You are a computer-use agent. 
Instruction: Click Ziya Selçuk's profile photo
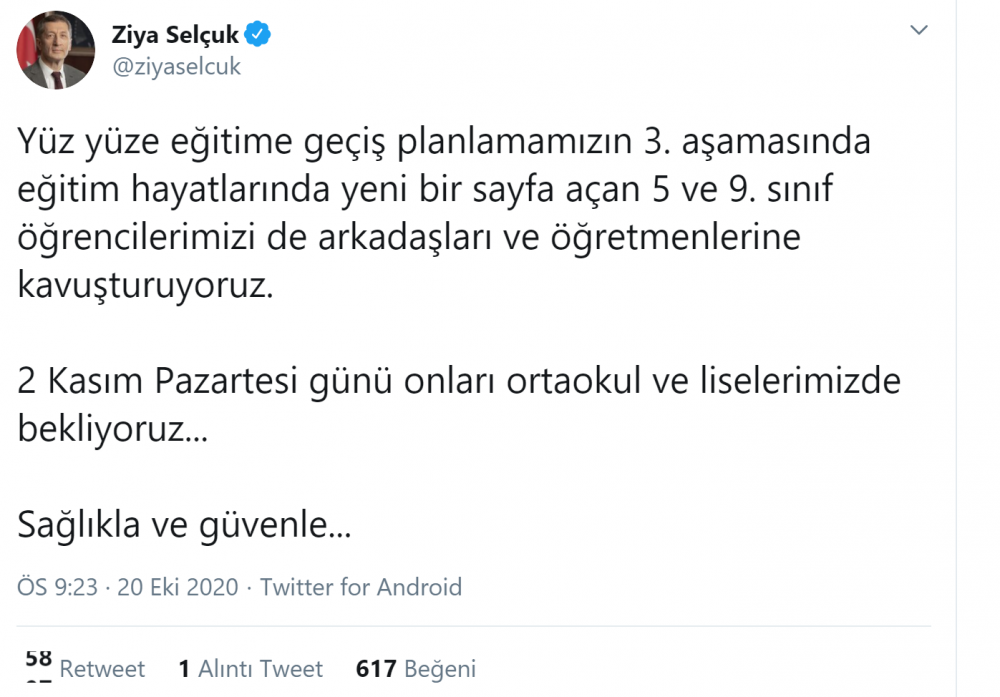[56, 50]
